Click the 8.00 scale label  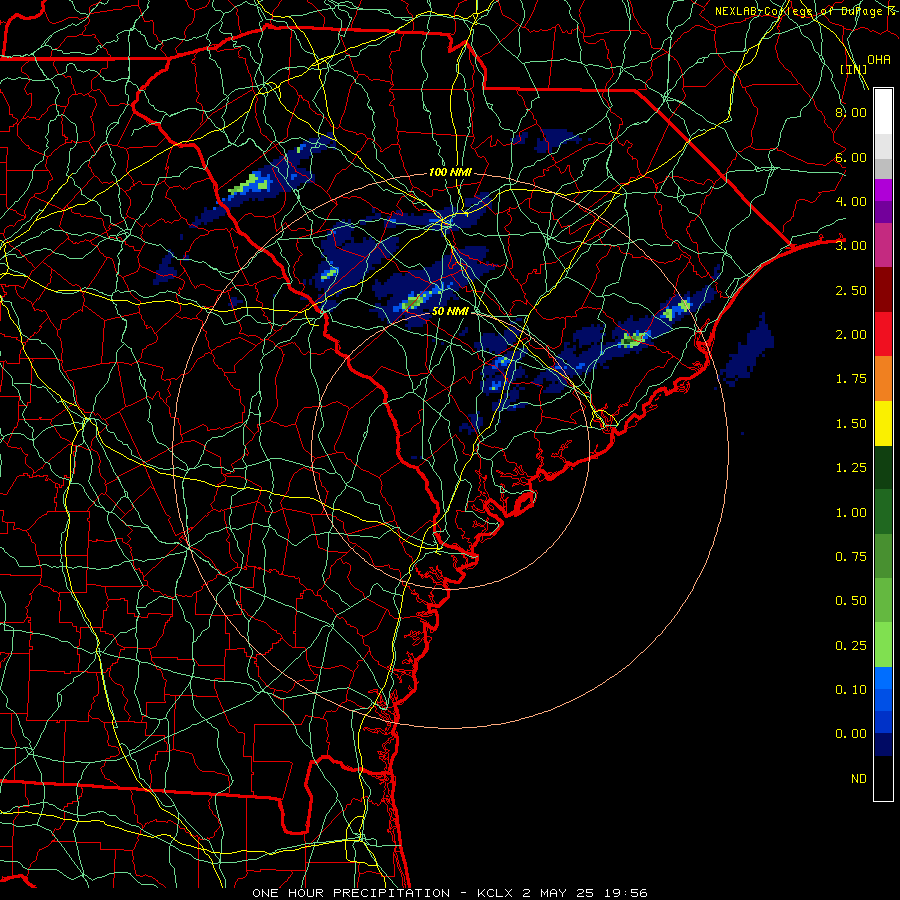coord(851,112)
